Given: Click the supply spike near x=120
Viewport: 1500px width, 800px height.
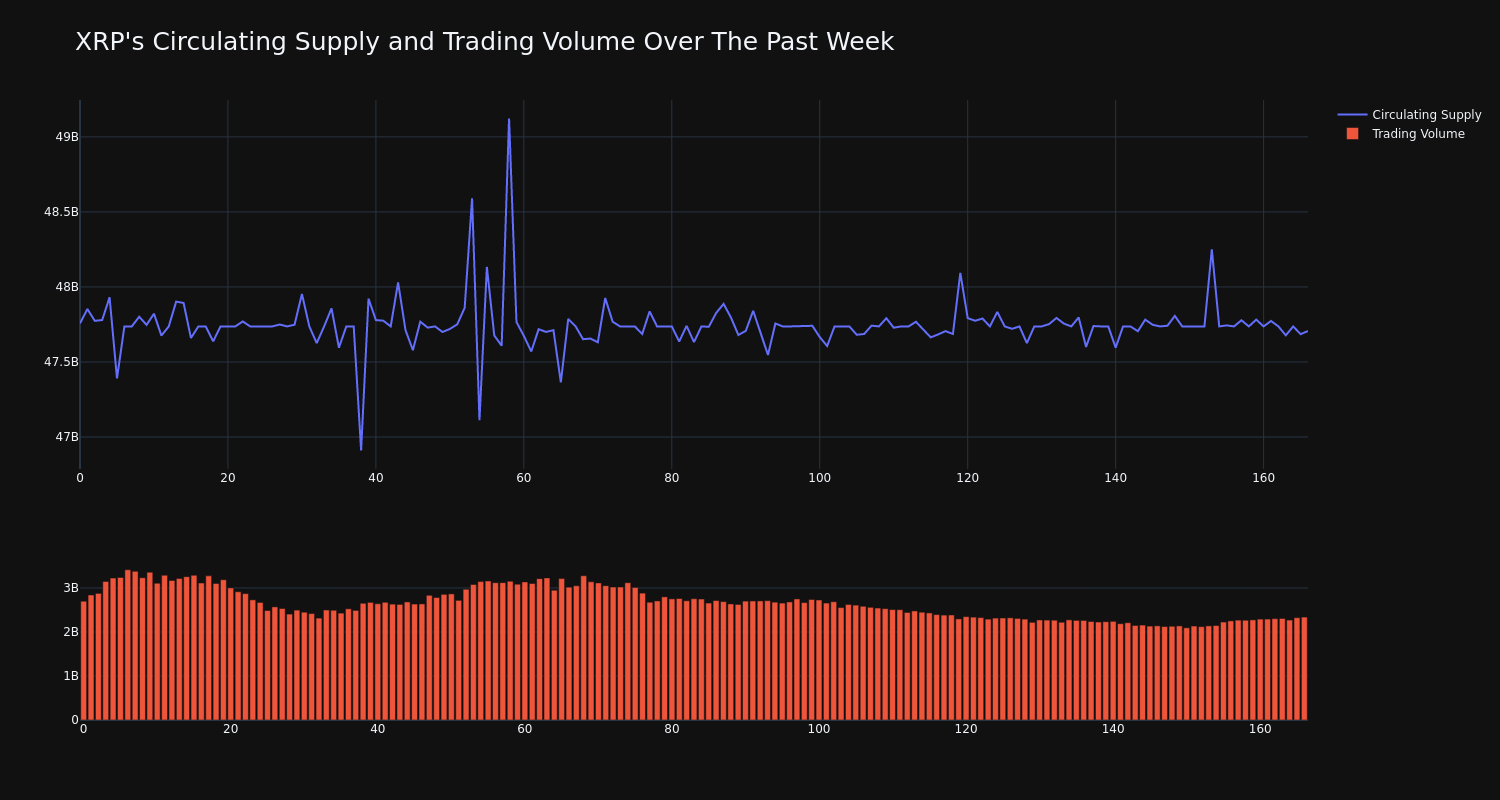Looking at the screenshot, I should tap(960, 274).
